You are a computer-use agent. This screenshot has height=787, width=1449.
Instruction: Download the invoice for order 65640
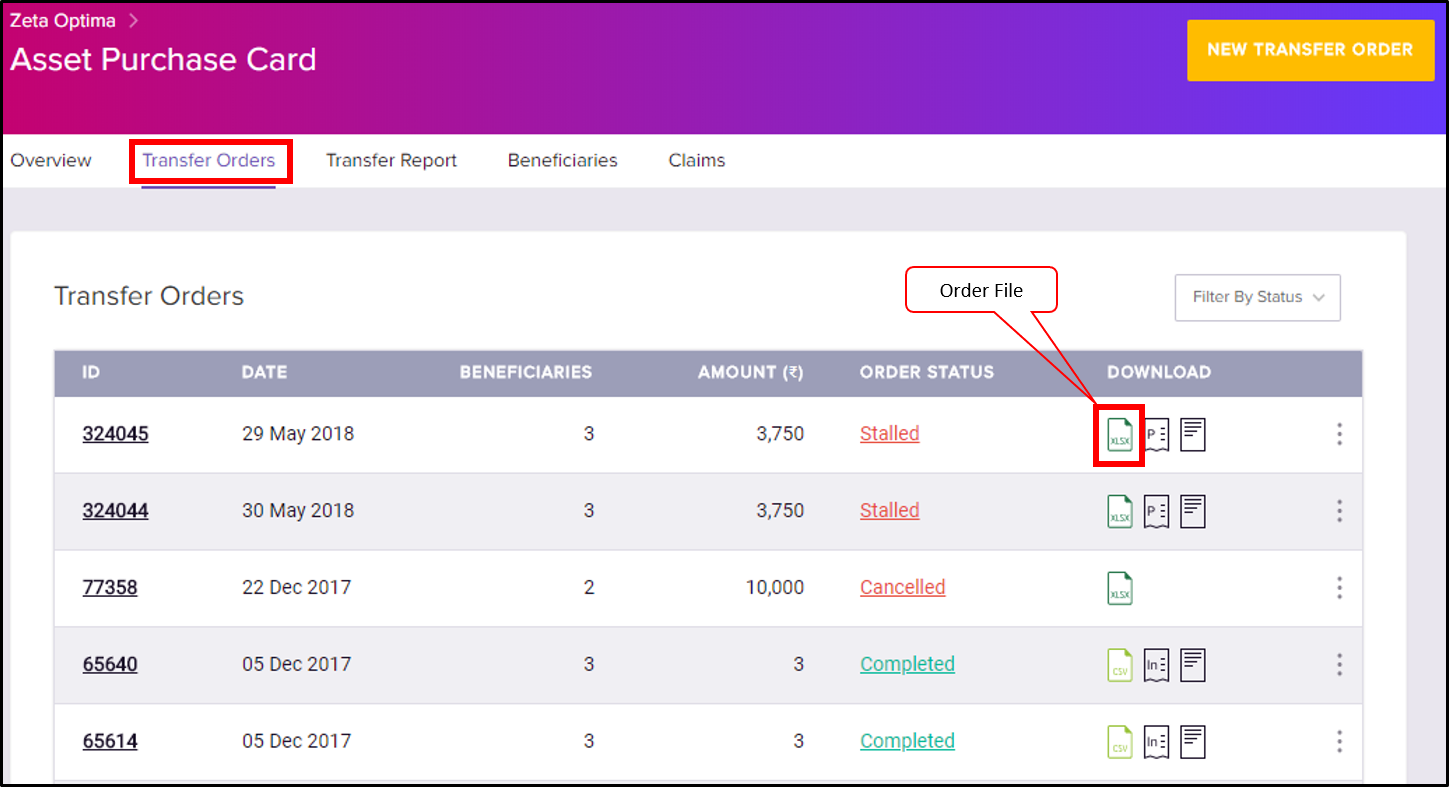tap(1157, 665)
